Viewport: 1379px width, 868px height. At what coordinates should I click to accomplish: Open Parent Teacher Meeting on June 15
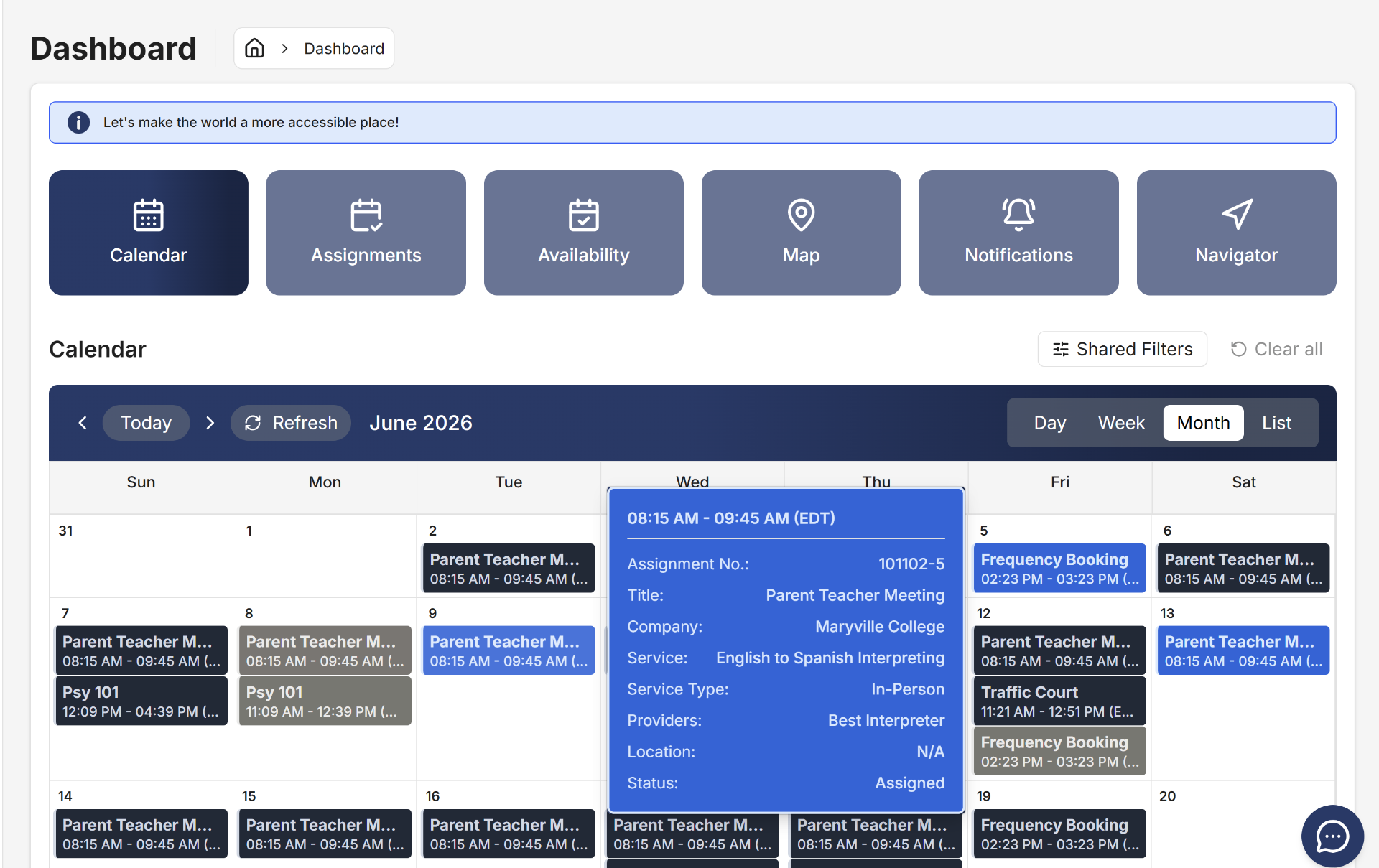click(x=325, y=834)
